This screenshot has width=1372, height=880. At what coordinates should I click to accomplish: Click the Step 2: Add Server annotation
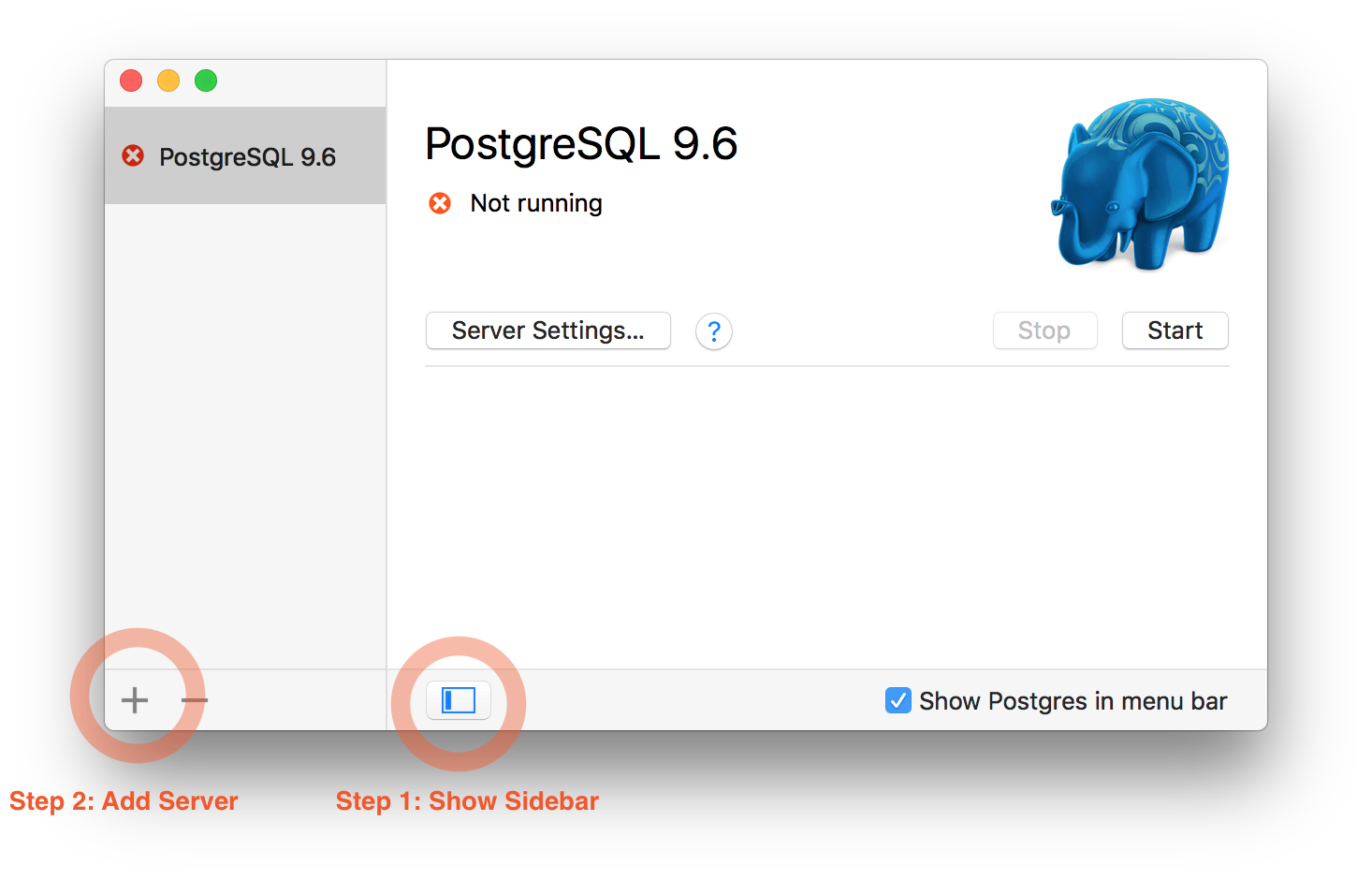(124, 801)
